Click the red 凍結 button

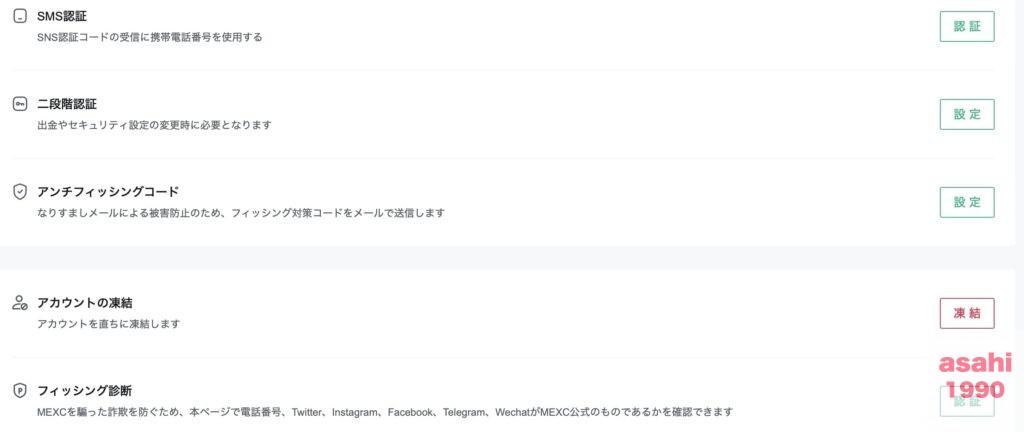coord(967,313)
